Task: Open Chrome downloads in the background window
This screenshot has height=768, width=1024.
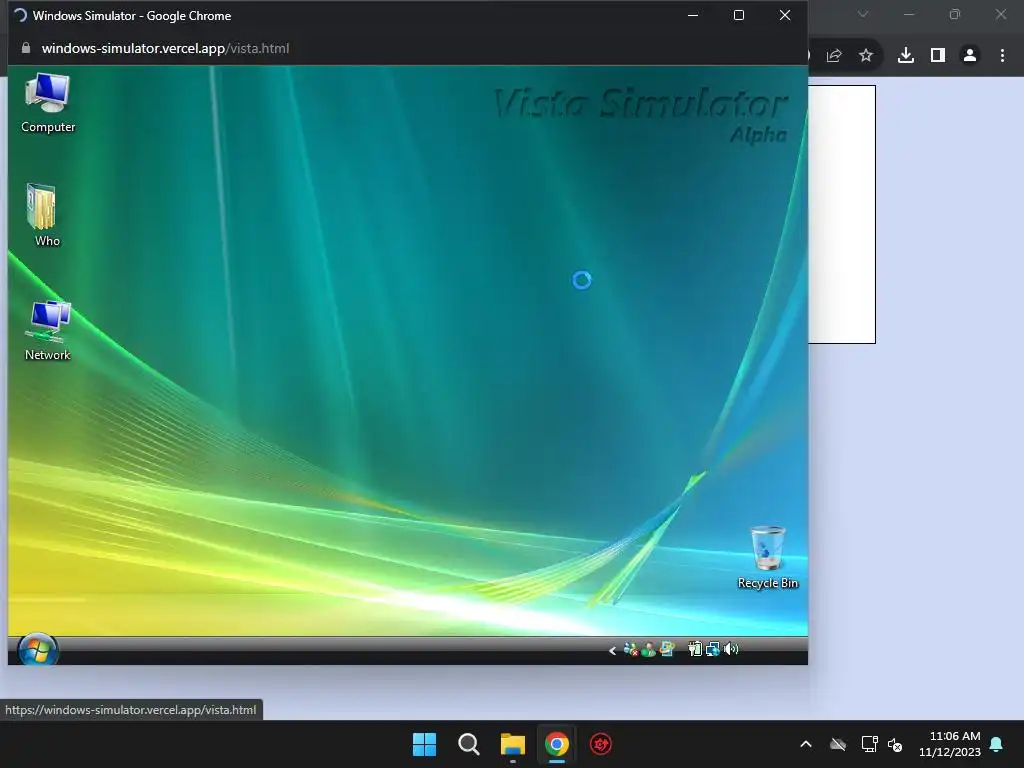Action: click(906, 56)
